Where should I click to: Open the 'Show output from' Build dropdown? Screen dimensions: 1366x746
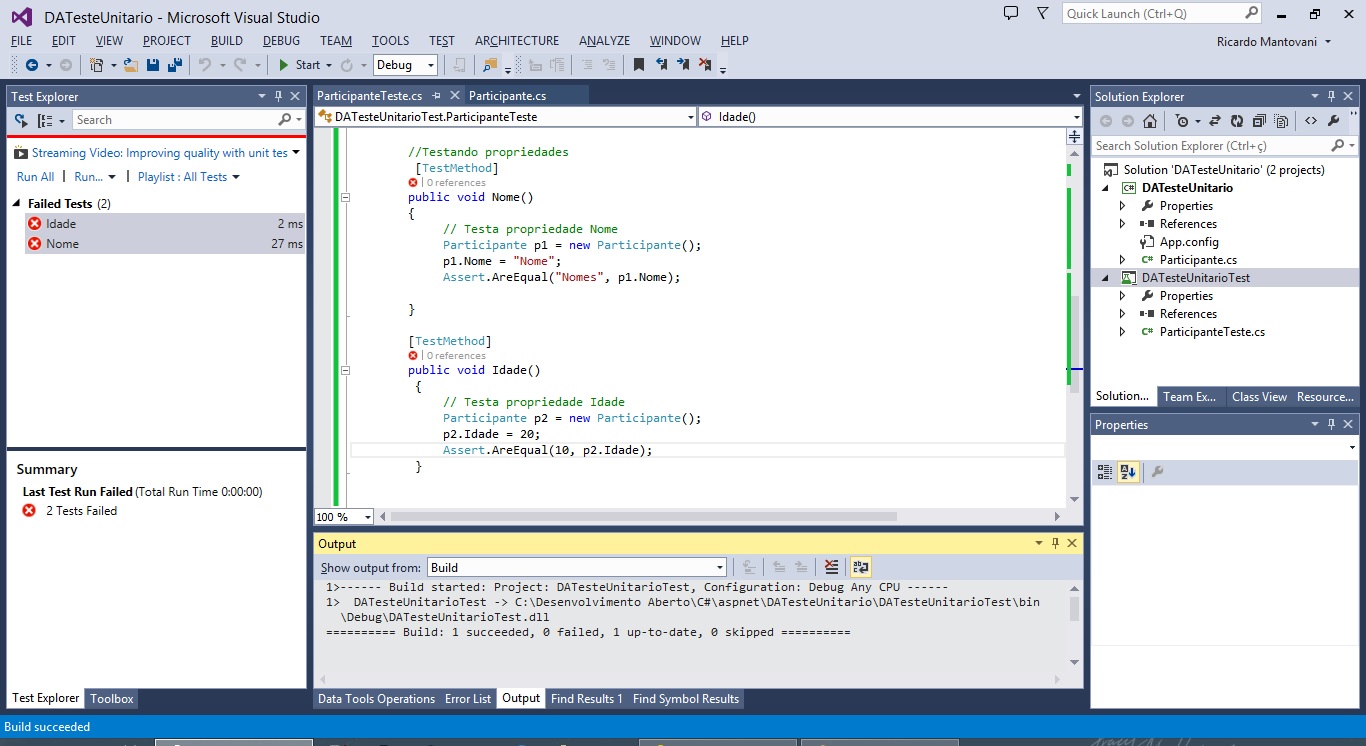coord(576,567)
